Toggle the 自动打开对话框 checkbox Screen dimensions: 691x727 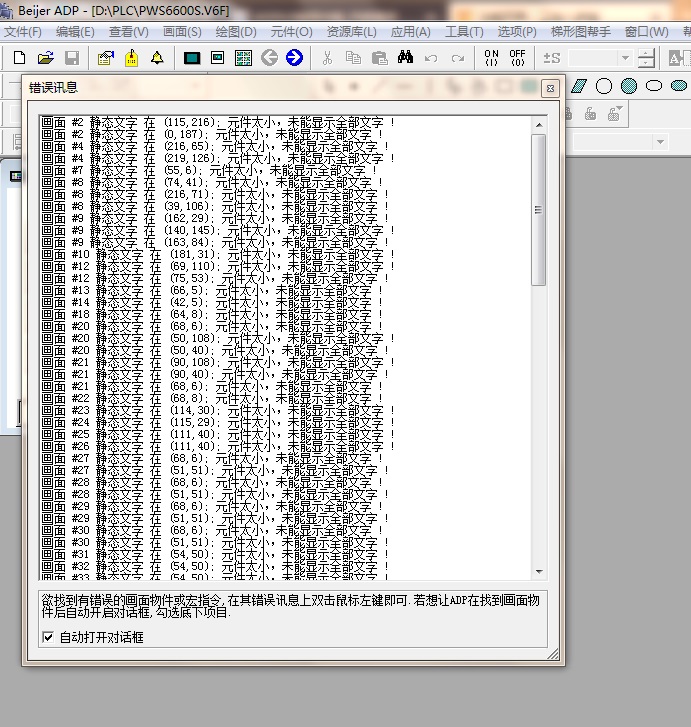coord(48,637)
